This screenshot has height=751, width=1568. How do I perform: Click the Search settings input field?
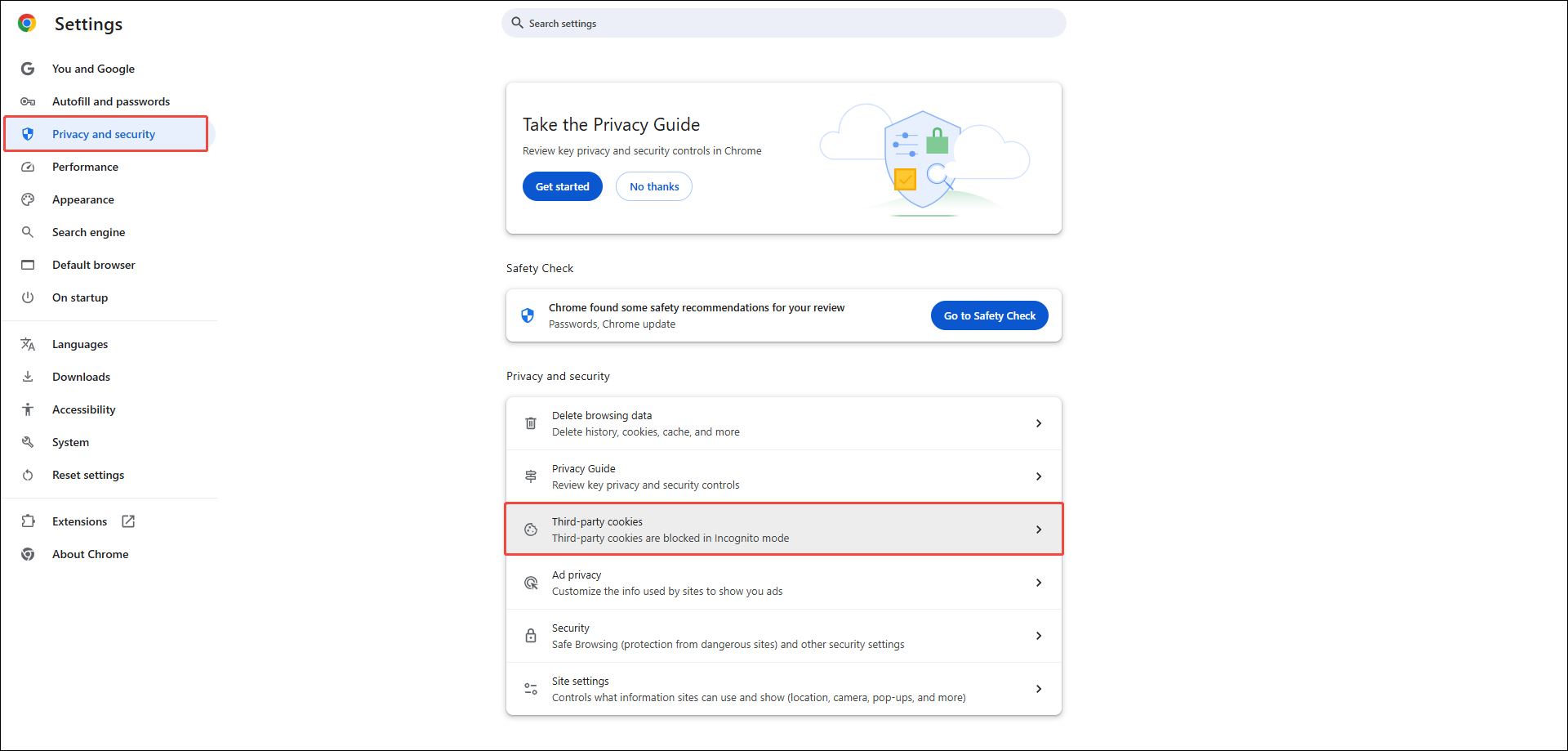coord(784,23)
